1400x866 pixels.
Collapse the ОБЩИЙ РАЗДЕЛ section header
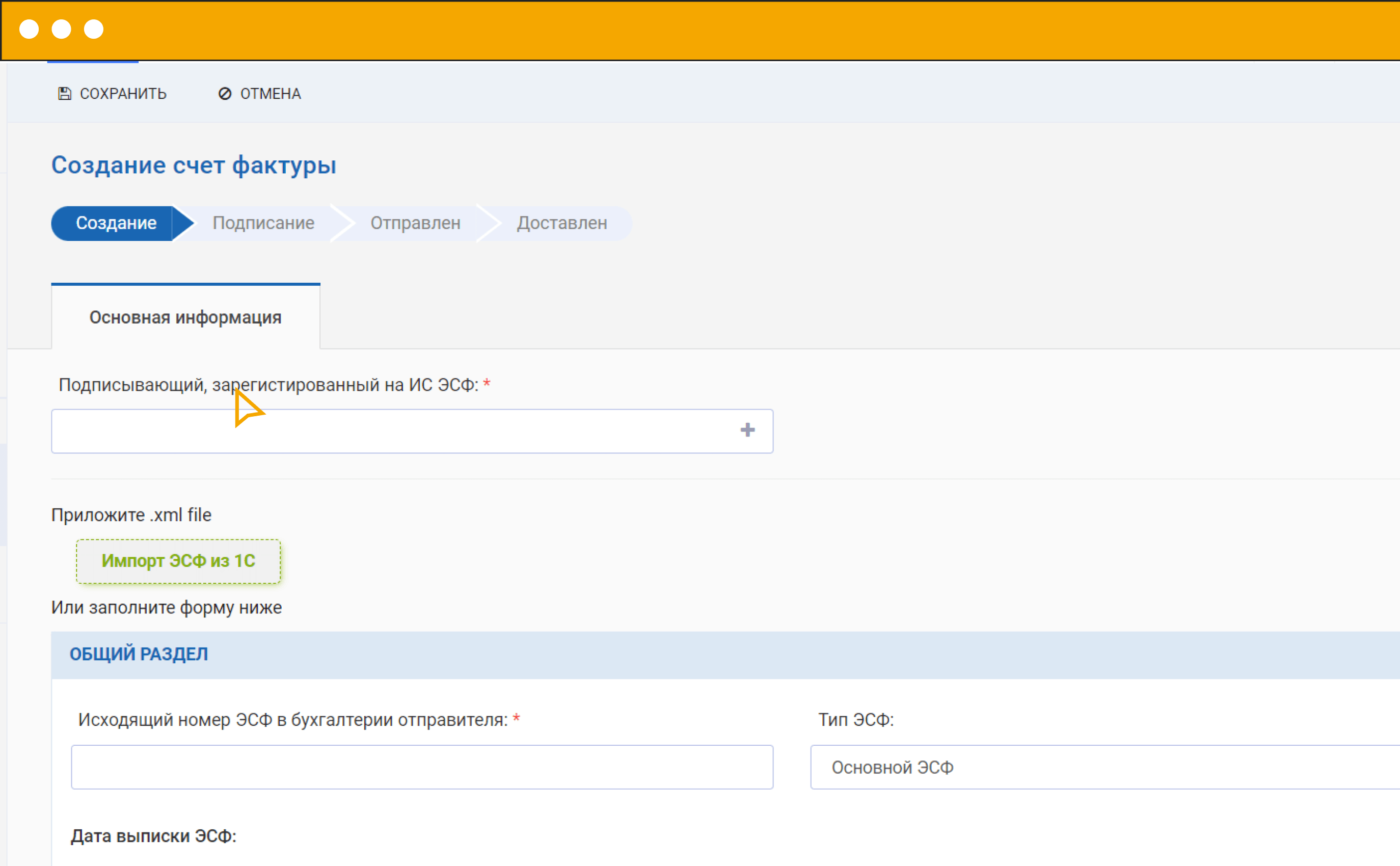[x=139, y=654]
